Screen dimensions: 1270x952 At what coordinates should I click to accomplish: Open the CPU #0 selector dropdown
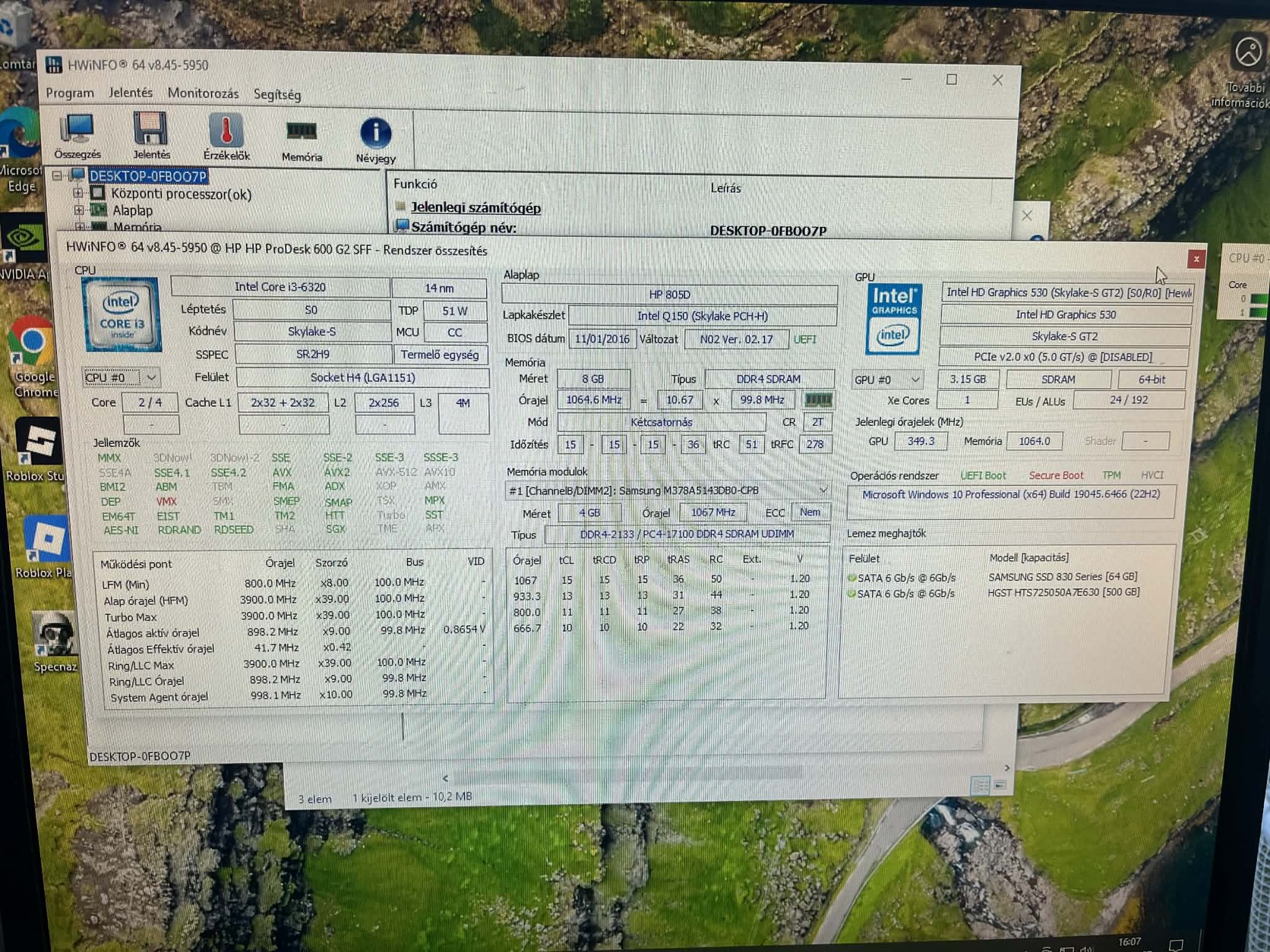pyautogui.click(x=121, y=377)
